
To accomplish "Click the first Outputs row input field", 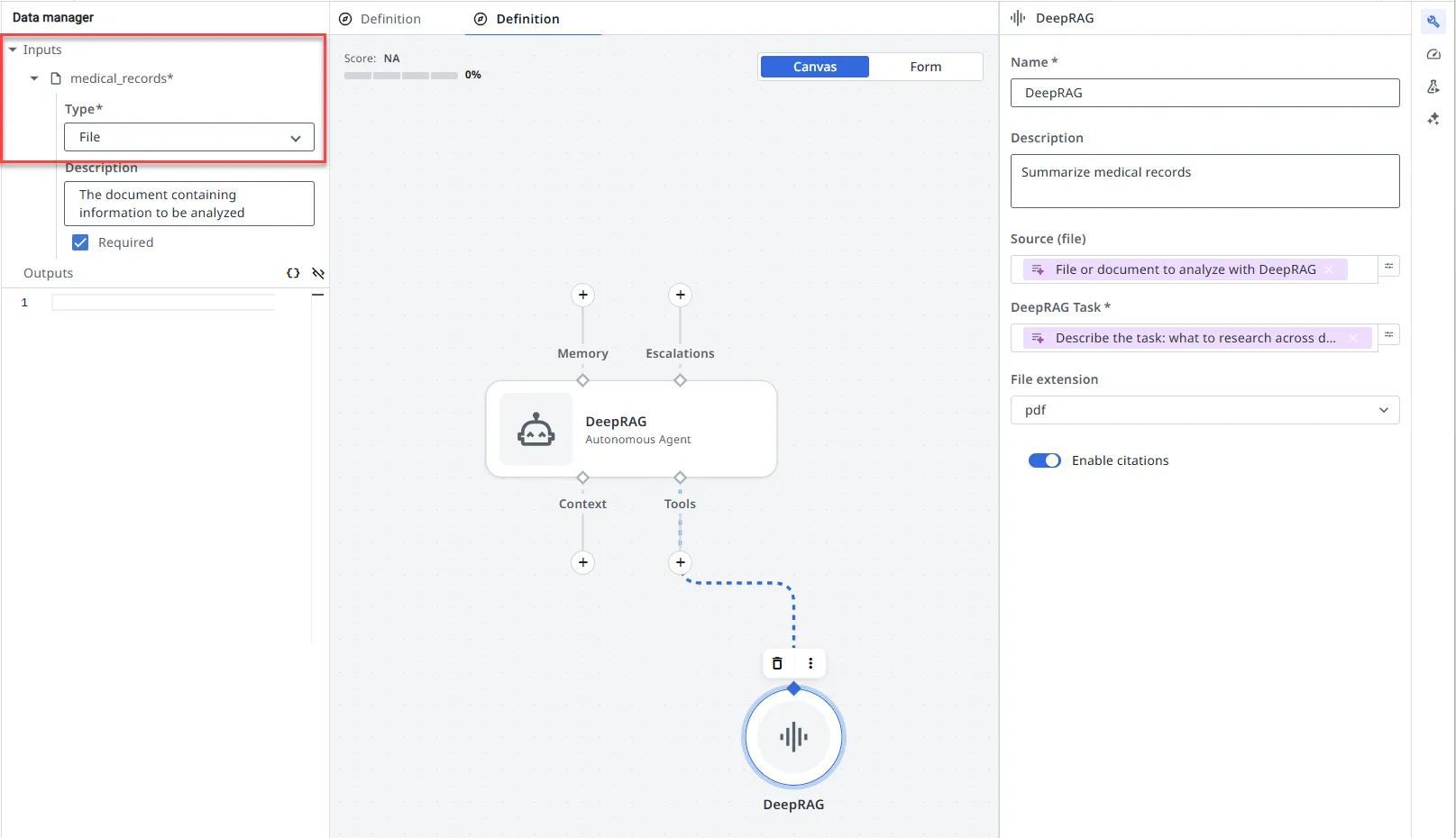I will click(x=162, y=303).
